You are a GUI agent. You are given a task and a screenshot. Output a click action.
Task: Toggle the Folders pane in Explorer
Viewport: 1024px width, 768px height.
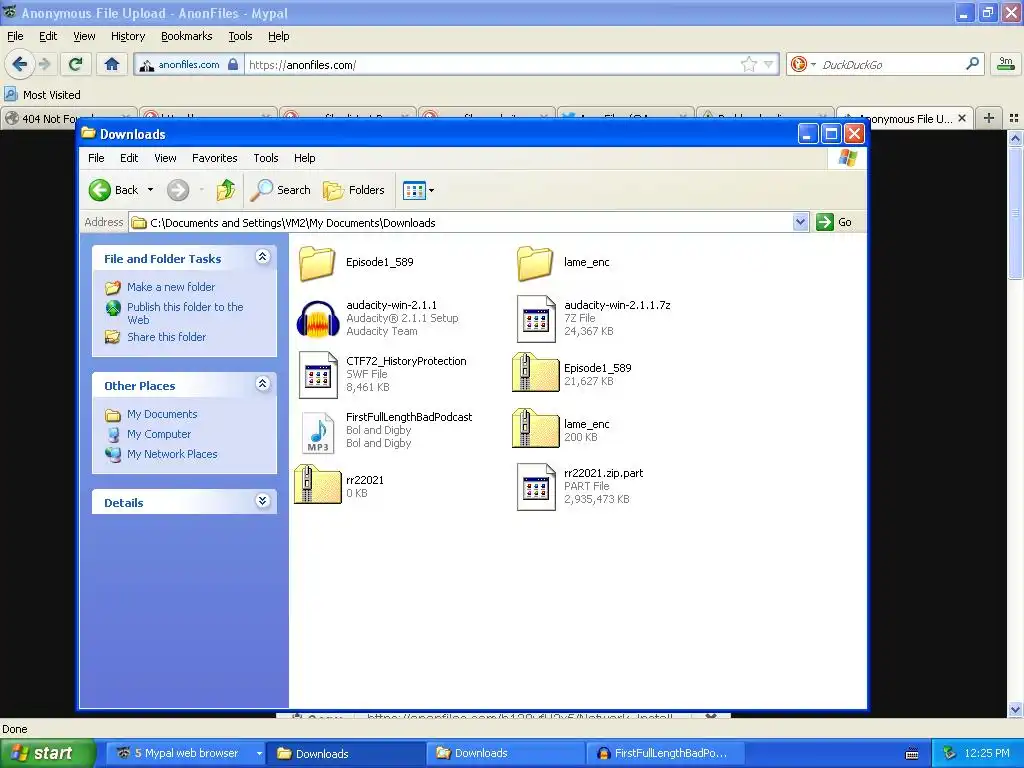(x=354, y=190)
